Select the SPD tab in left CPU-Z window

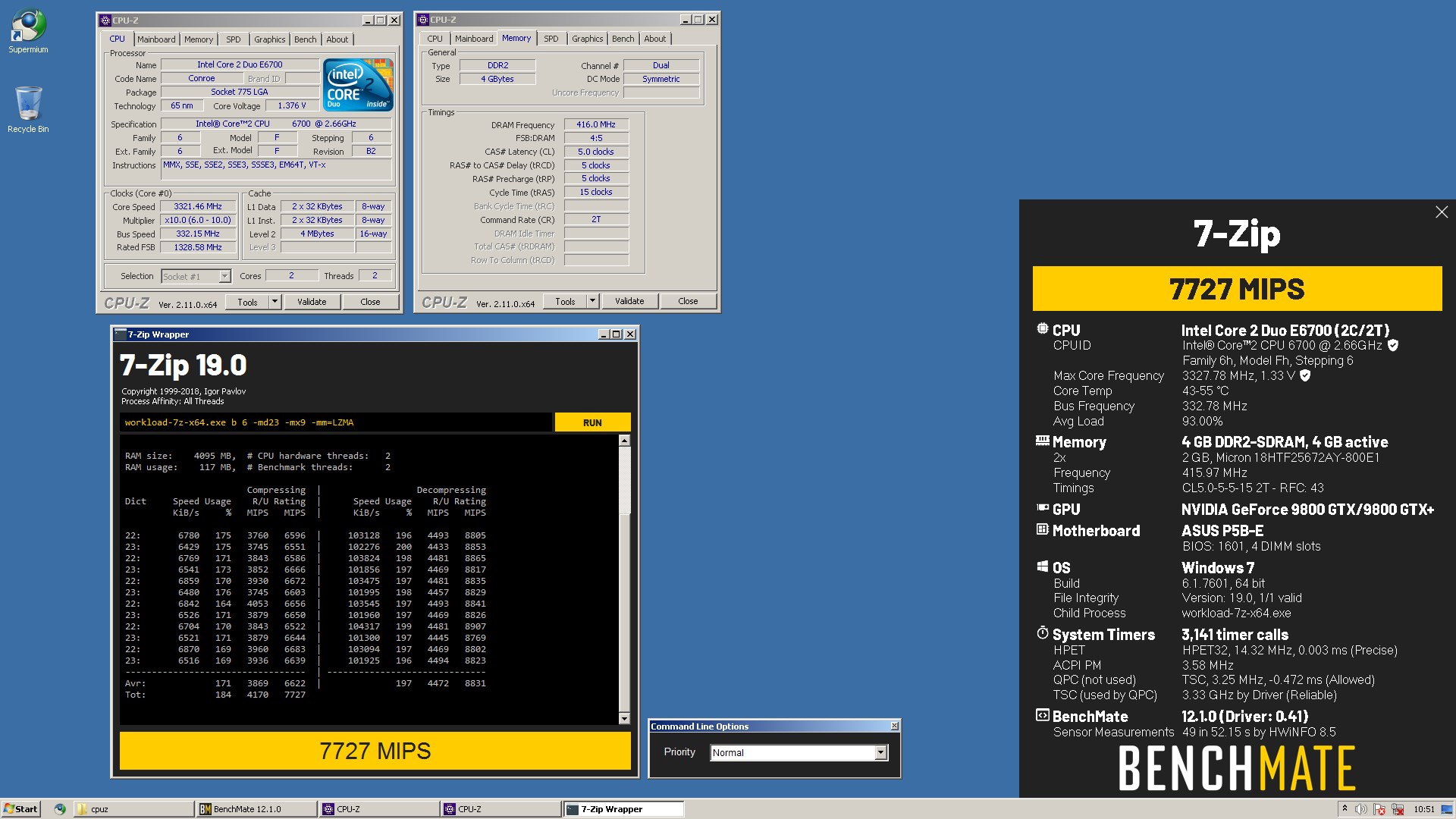(x=234, y=39)
